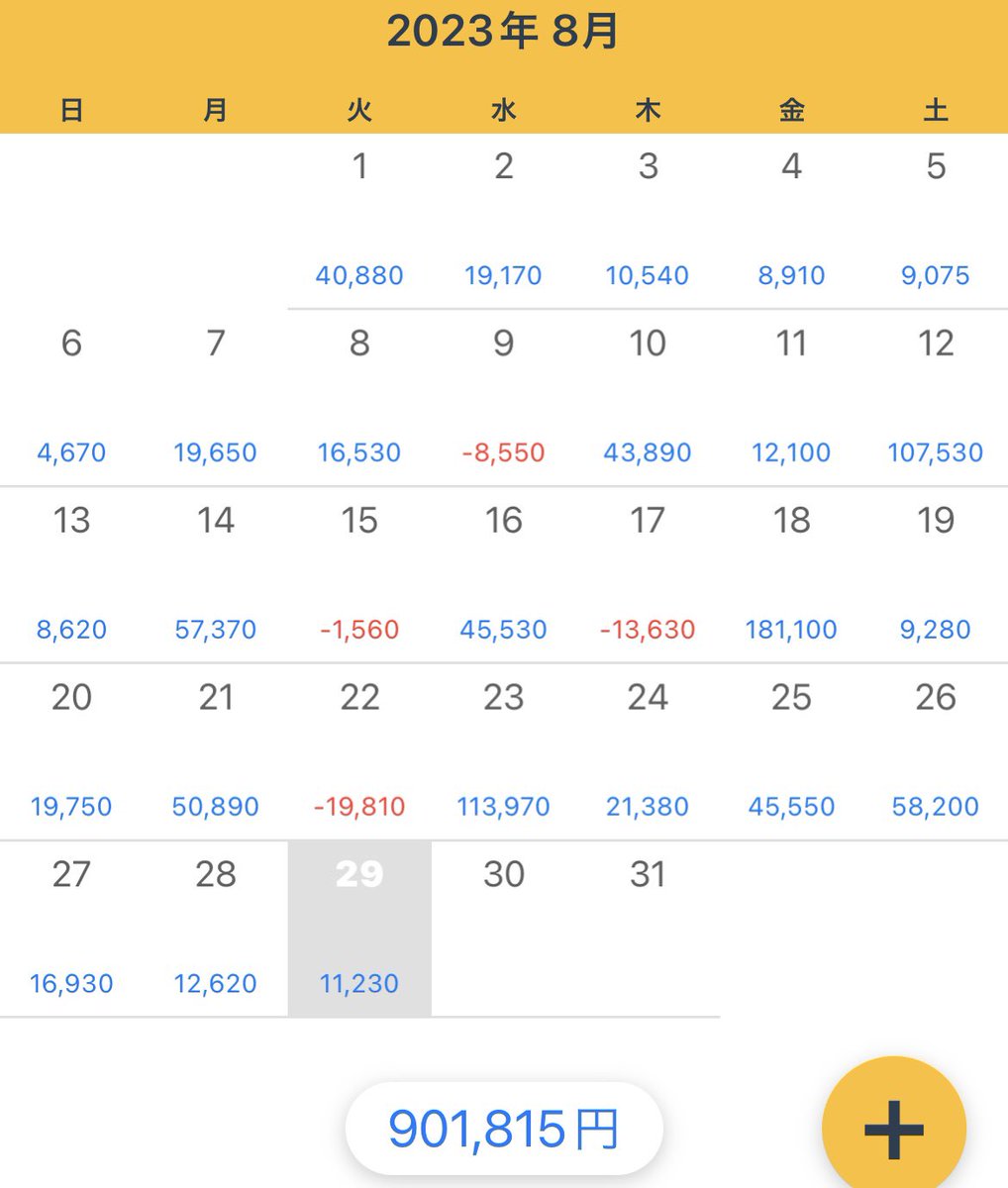1008x1188 pixels.
Task: Tap August 23 showing 113,970
Action: point(503,751)
